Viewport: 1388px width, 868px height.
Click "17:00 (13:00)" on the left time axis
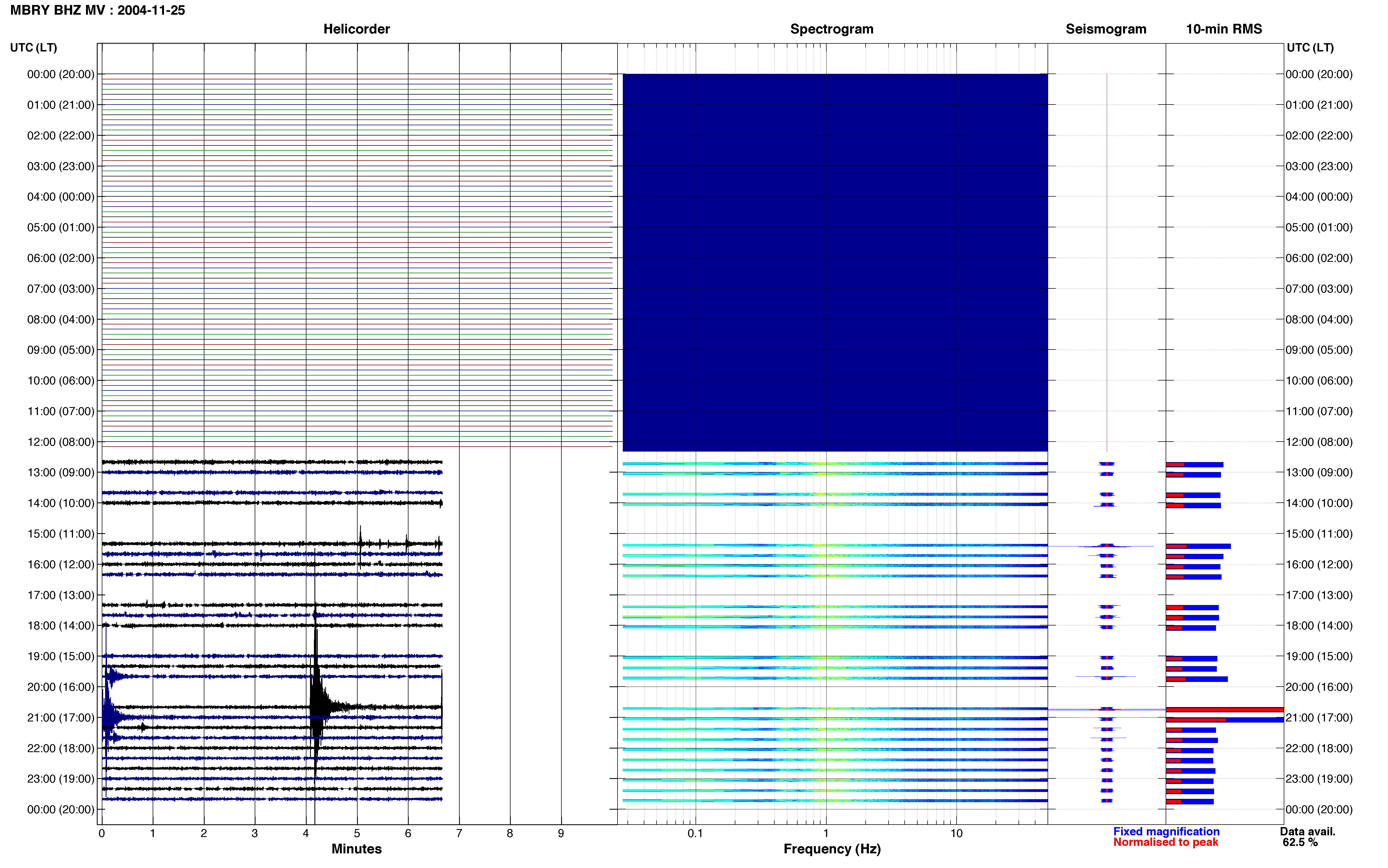[61, 595]
